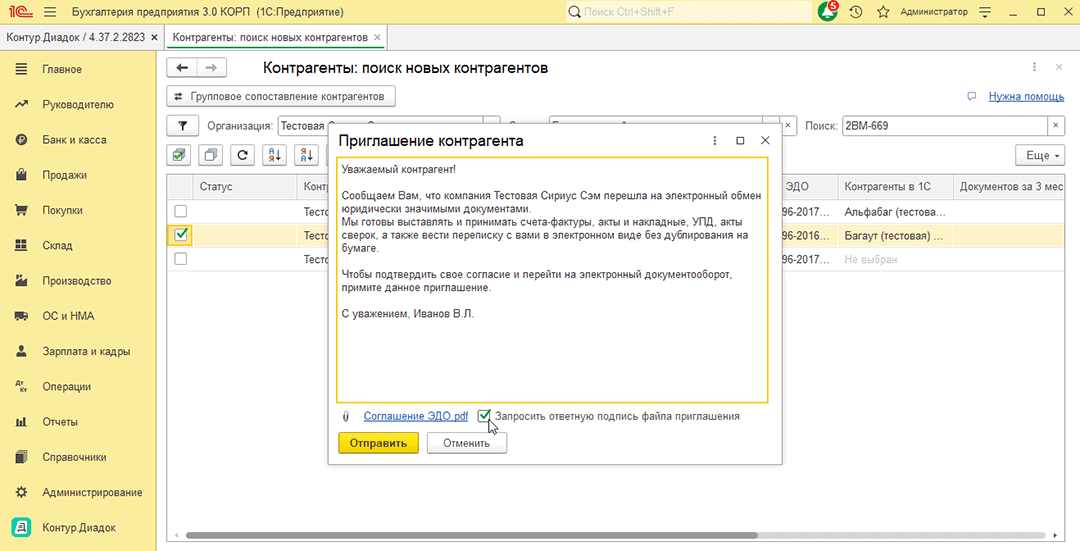
Task: Sort by Документов за 3 мес column header
Action: click(x=1011, y=187)
